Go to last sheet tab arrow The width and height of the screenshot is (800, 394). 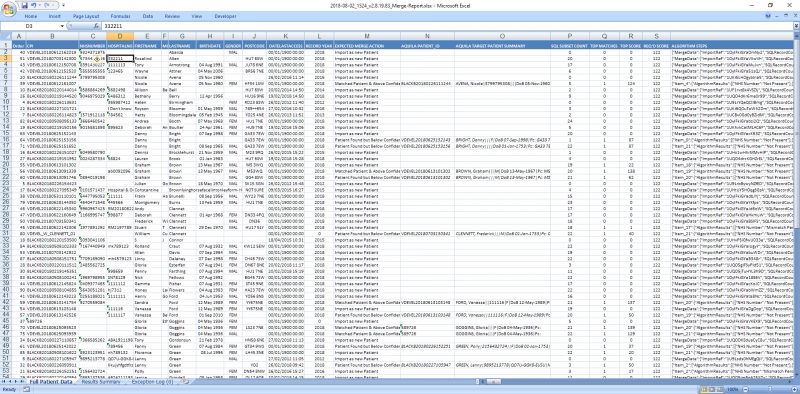point(22,381)
